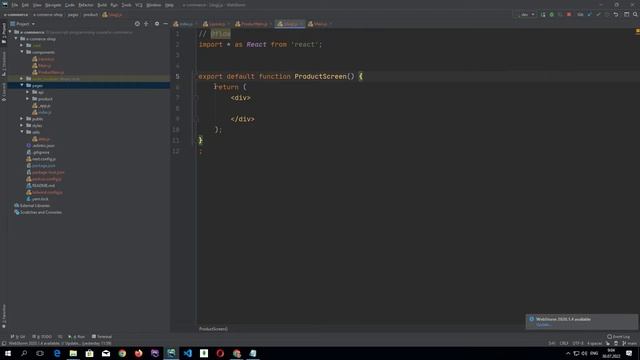The height and width of the screenshot is (360, 640).
Task: Open Chrome from the taskbar
Action: pos(122,353)
